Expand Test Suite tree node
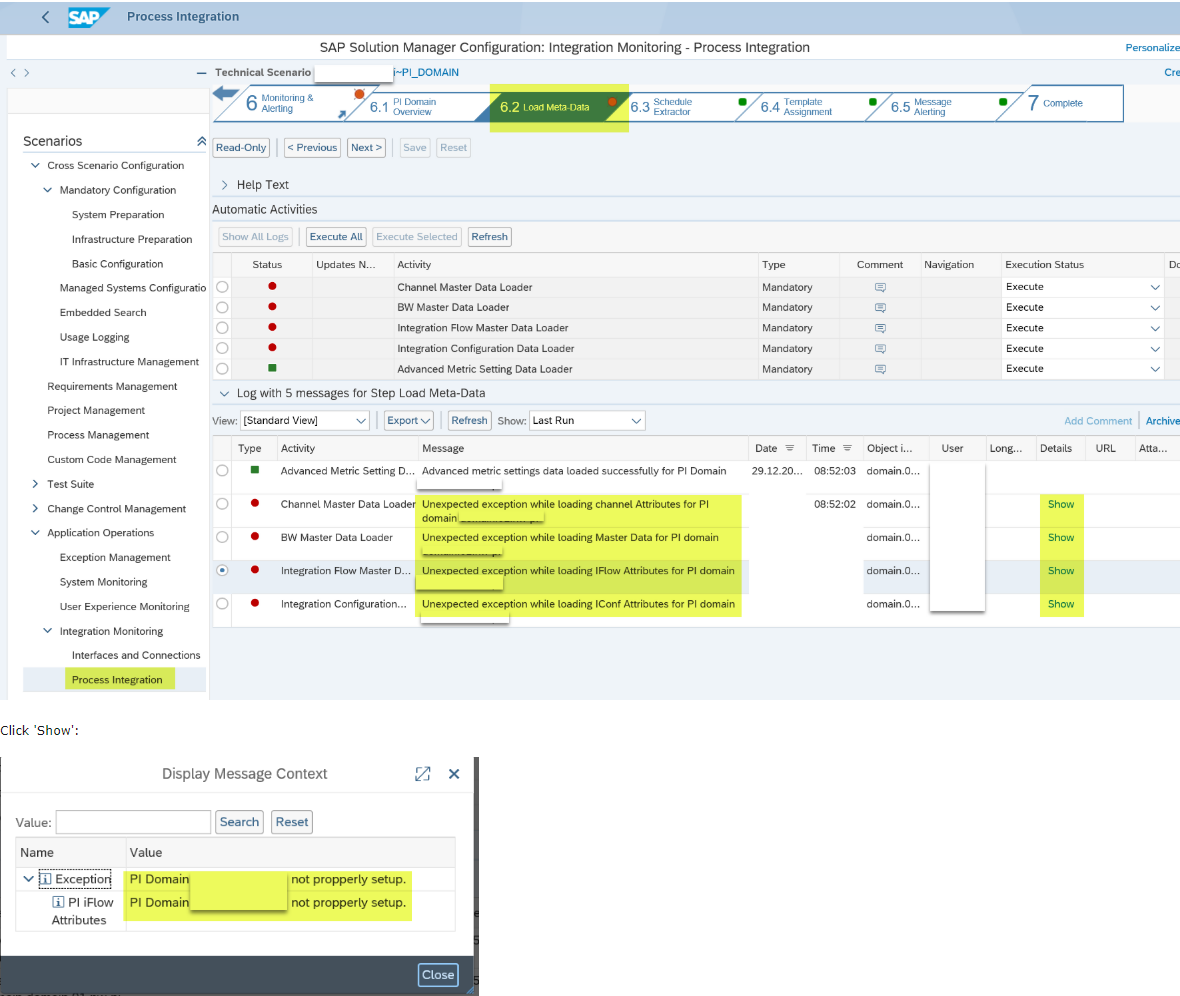1180x996 pixels. (x=35, y=484)
